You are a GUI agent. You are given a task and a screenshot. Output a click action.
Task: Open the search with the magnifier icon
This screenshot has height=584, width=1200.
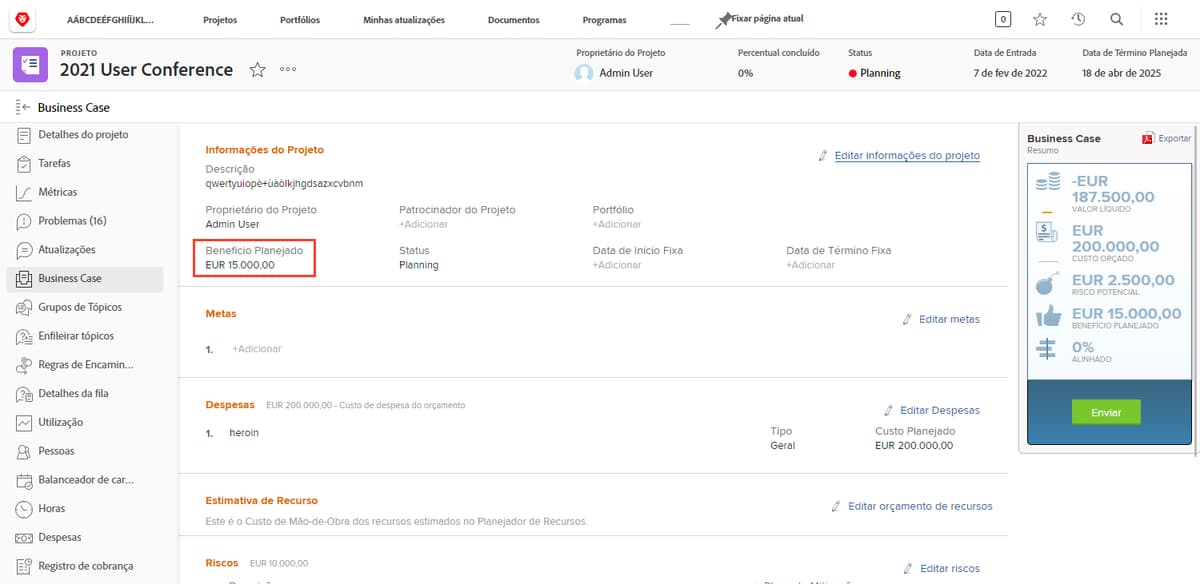[x=1118, y=18]
